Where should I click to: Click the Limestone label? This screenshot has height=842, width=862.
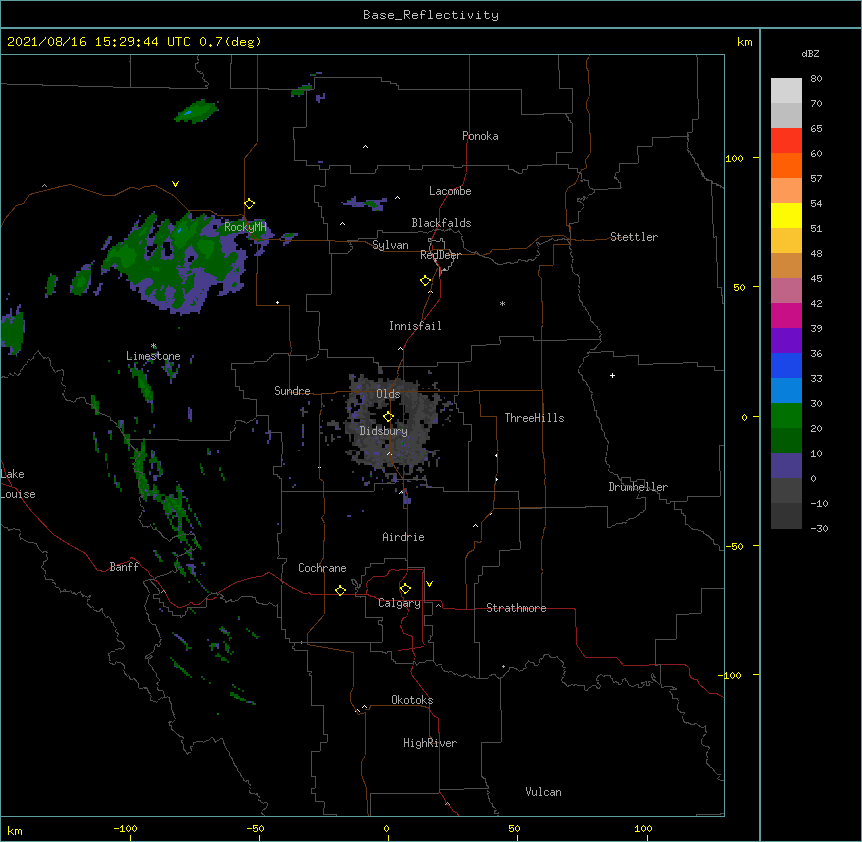tap(153, 356)
